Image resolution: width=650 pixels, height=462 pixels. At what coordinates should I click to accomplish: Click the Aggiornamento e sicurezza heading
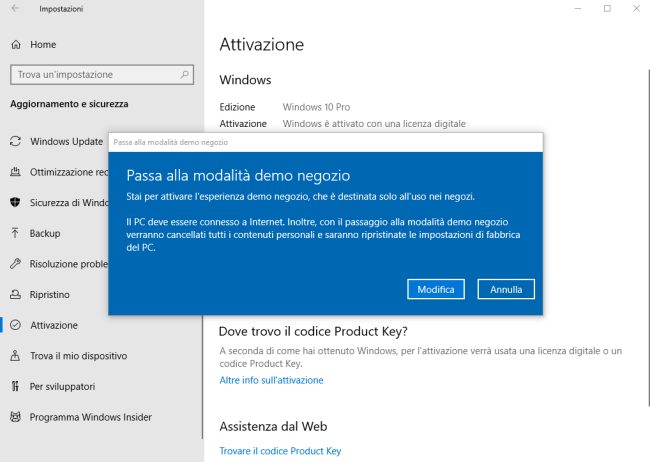pyautogui.click(x=69, y=104)
